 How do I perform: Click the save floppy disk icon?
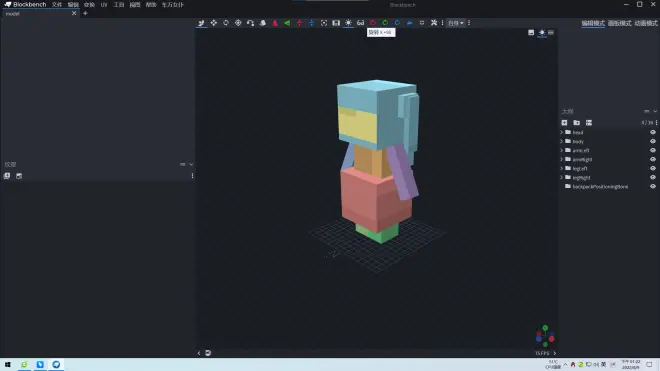[336, 23]
